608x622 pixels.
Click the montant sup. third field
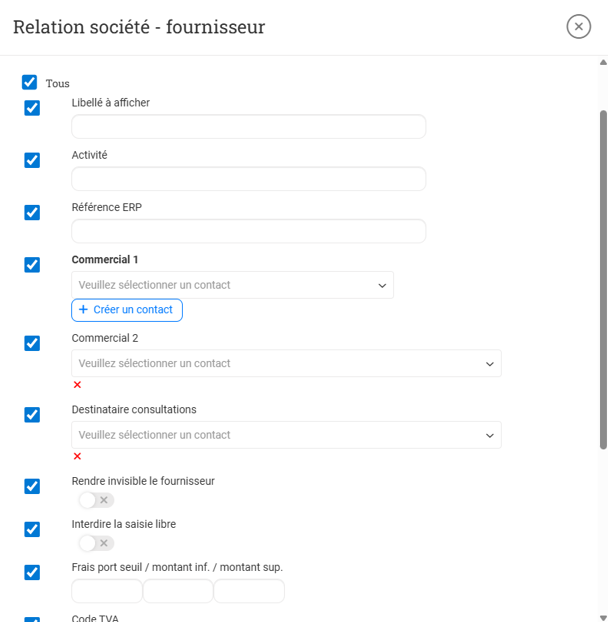(x=249, y=591)
